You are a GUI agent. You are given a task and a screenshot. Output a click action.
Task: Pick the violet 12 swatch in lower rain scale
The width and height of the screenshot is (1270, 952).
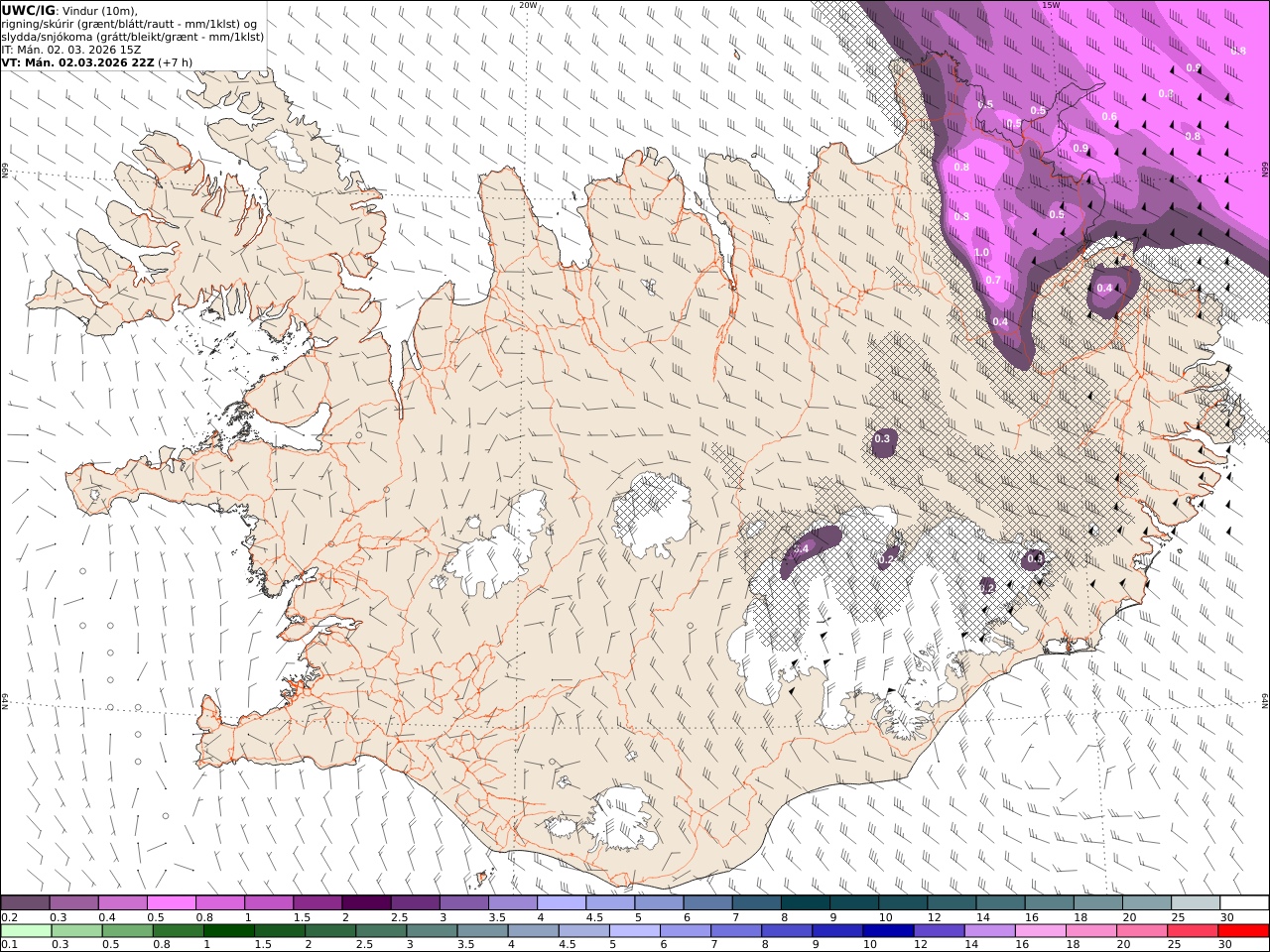point(939,930)
